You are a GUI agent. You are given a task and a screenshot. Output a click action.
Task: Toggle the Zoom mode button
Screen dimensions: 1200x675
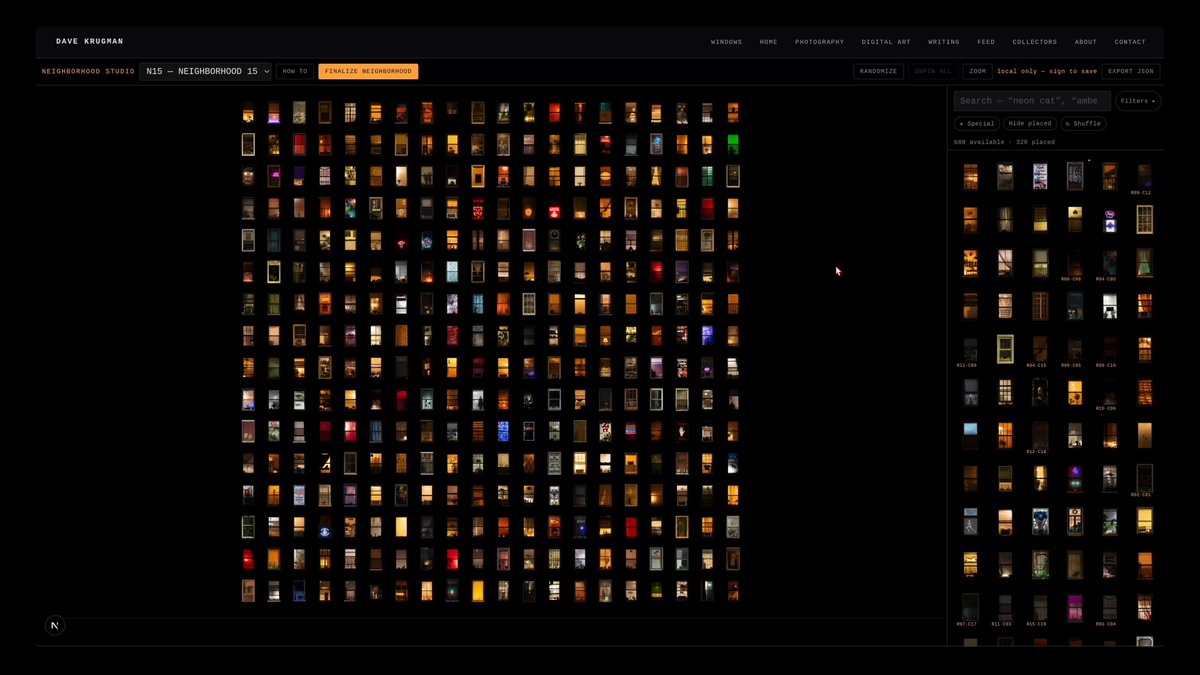[977, 71]
